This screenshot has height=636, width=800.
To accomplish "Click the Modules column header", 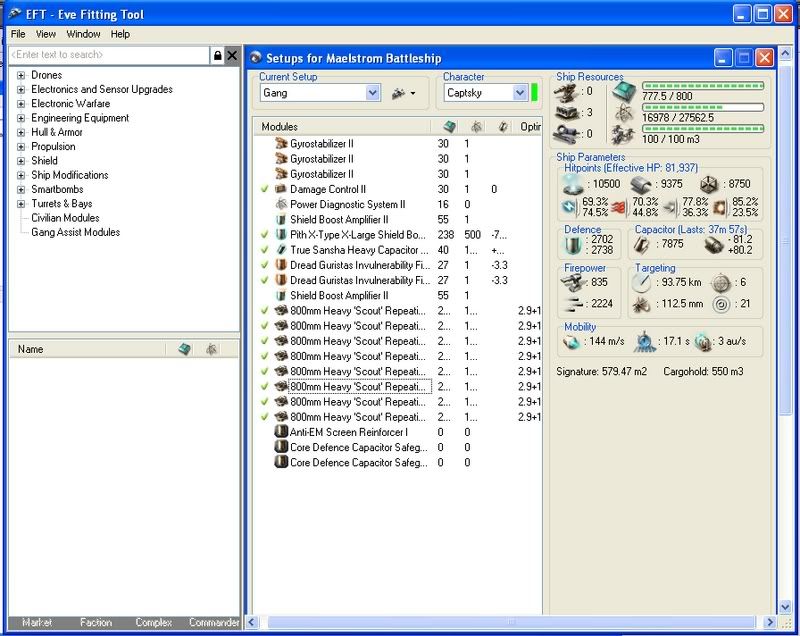I will [x=342, y=126].
